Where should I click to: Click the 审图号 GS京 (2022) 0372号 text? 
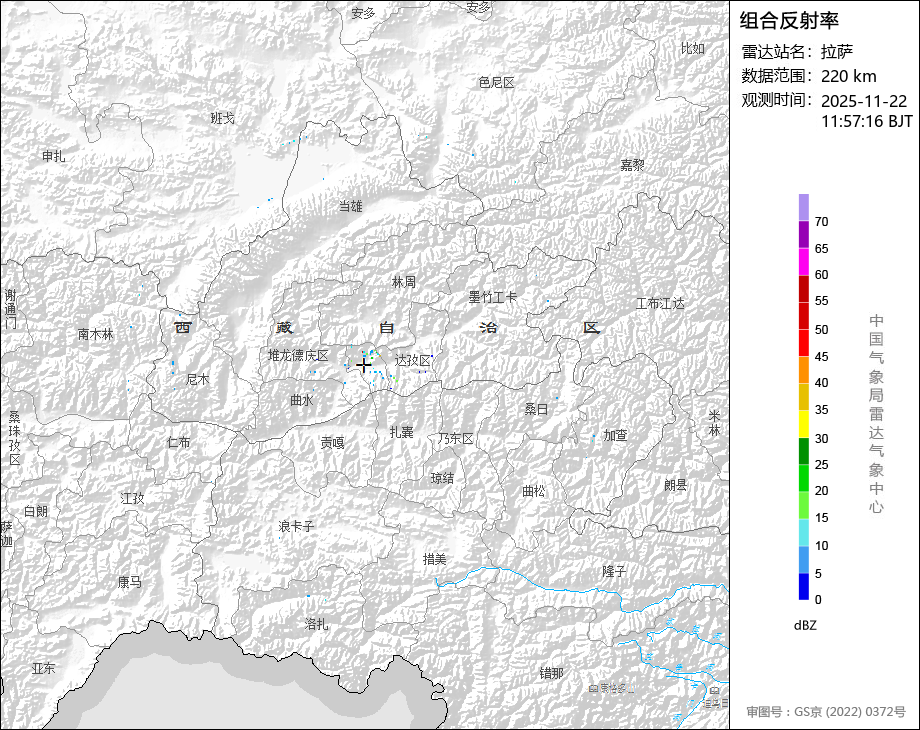click(x=826, y=711)
